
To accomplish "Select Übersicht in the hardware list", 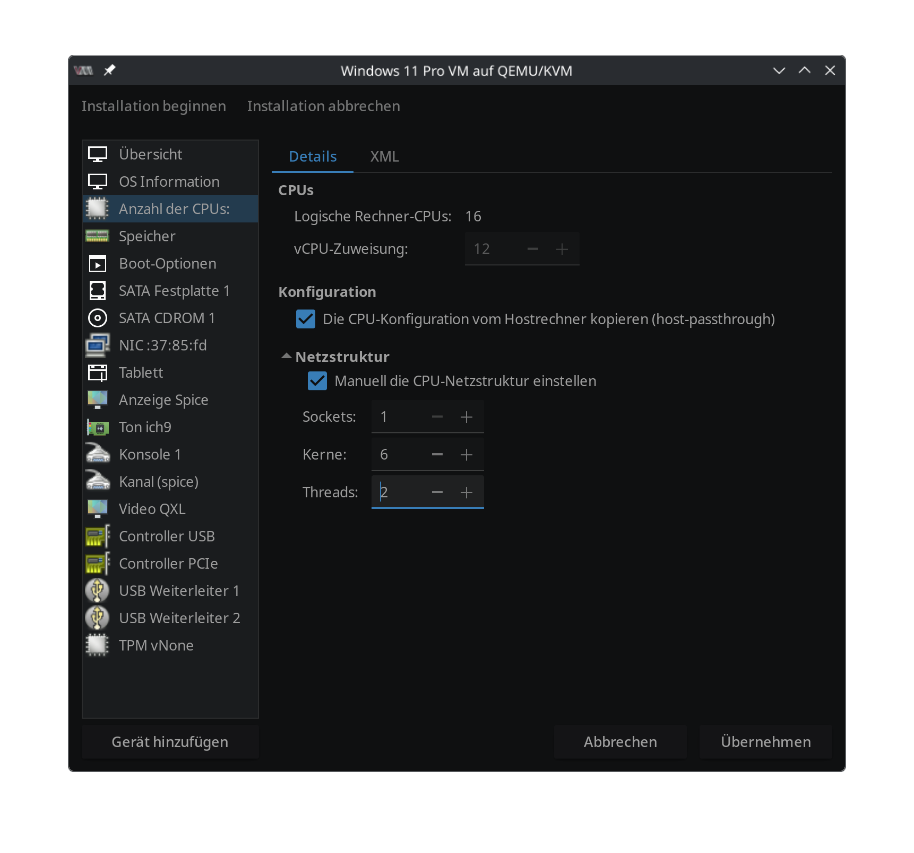I will 170,155.
